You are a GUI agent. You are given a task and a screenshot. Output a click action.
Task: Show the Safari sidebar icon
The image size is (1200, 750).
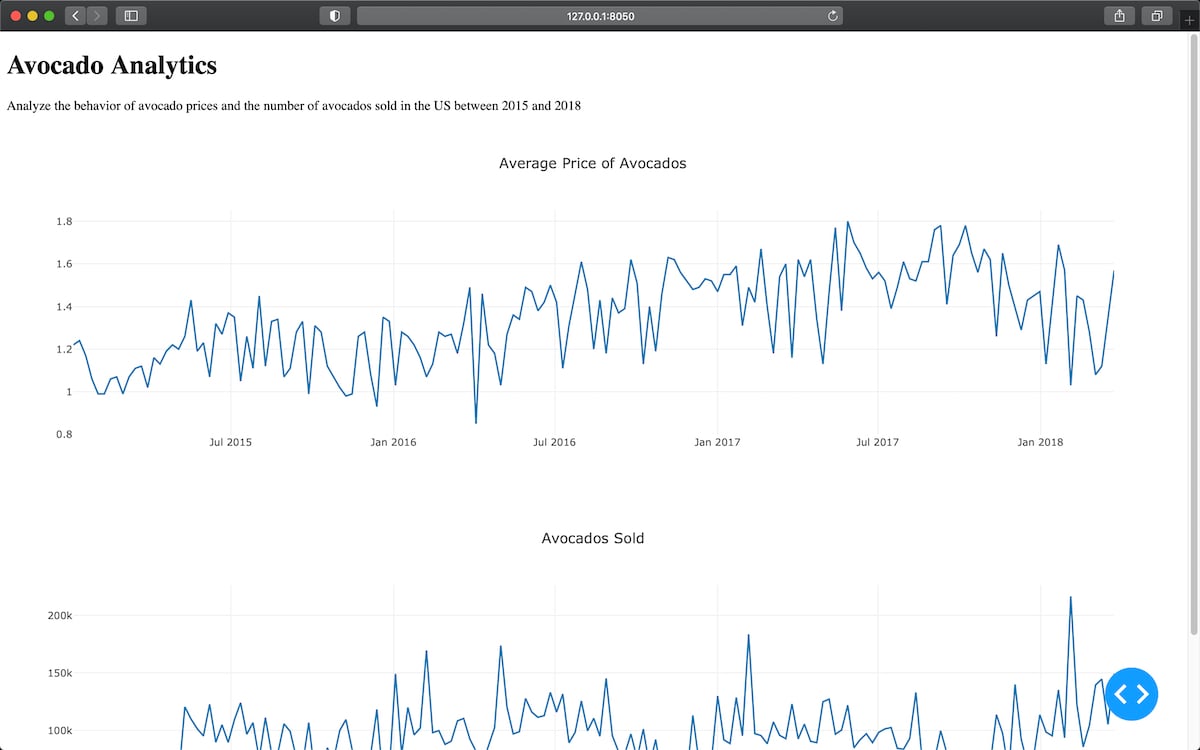click(x=129, y=16)
